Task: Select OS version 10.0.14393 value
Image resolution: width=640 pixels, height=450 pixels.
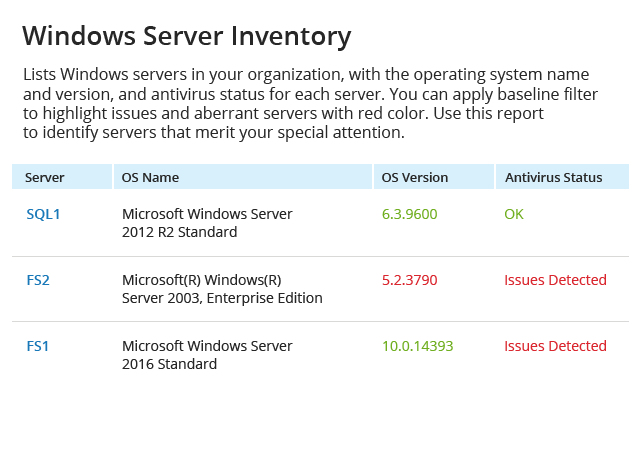Action: pyautogui.click(x=418, y=346)
